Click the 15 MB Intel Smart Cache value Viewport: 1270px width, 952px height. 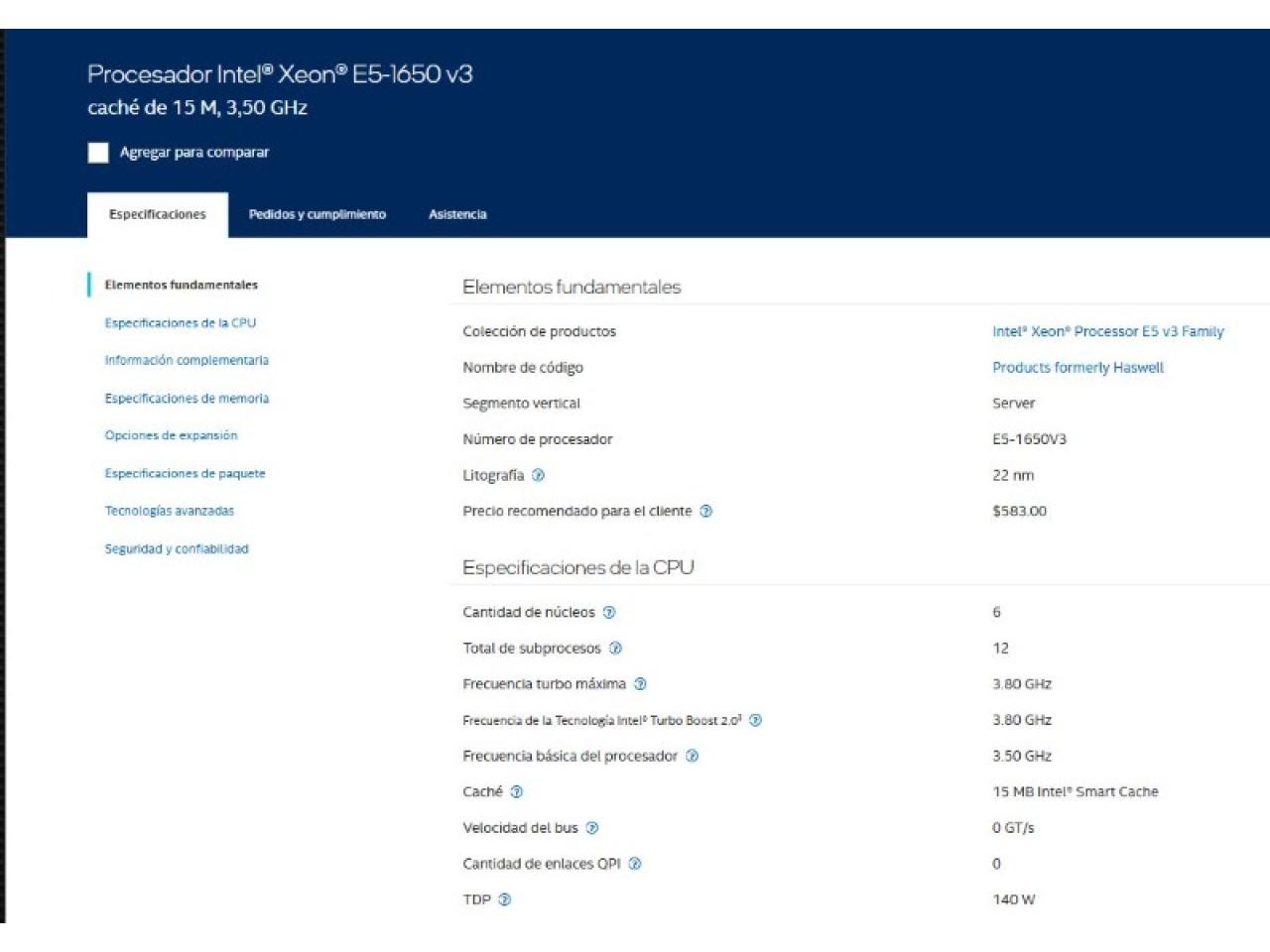click(1075, 791)
